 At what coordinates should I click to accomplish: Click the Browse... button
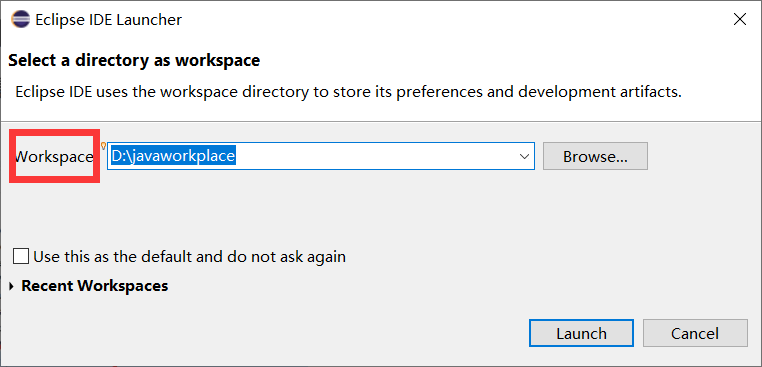click(595, 156)
